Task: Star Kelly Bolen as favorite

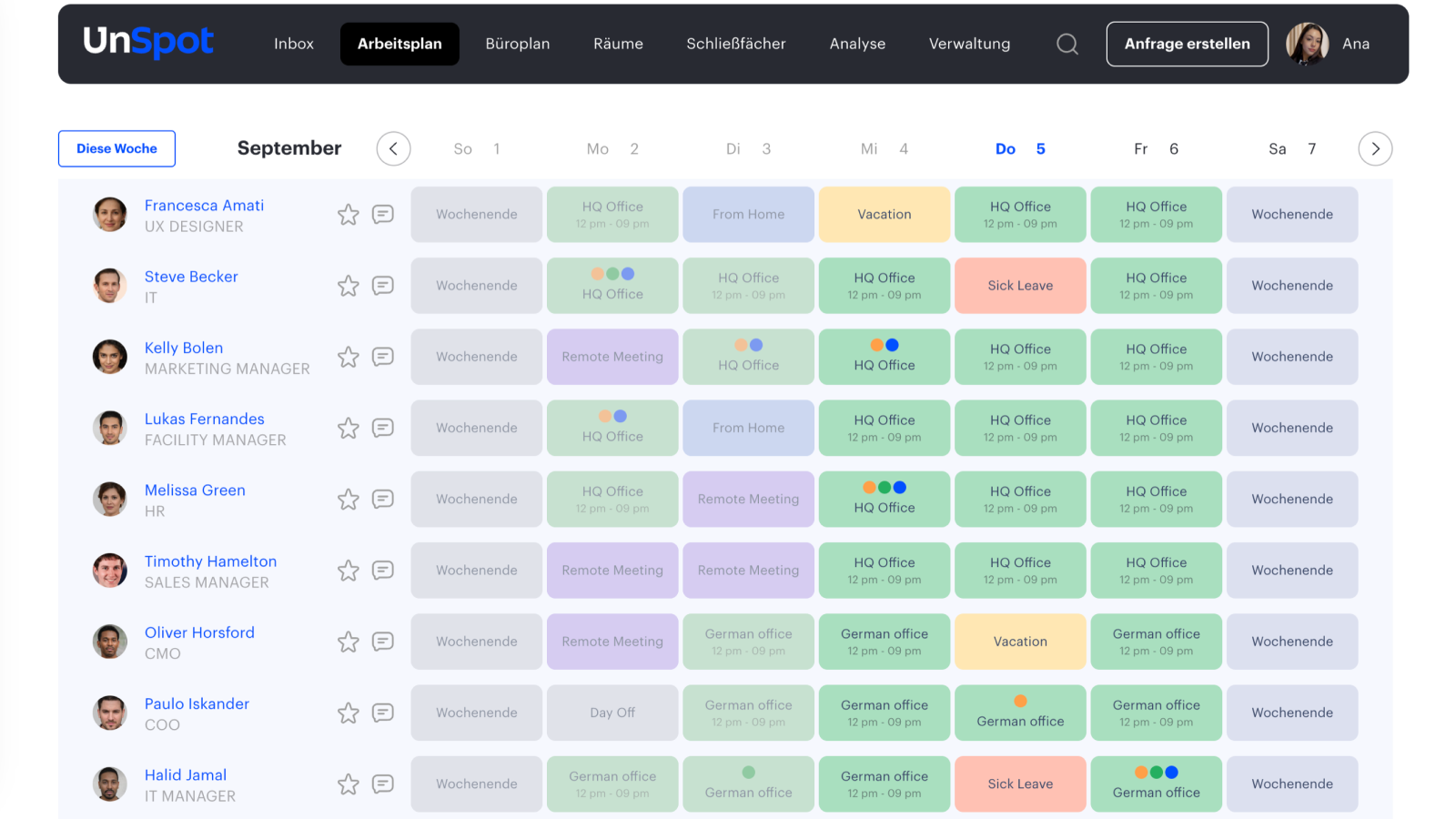Action: coord(349,357)
